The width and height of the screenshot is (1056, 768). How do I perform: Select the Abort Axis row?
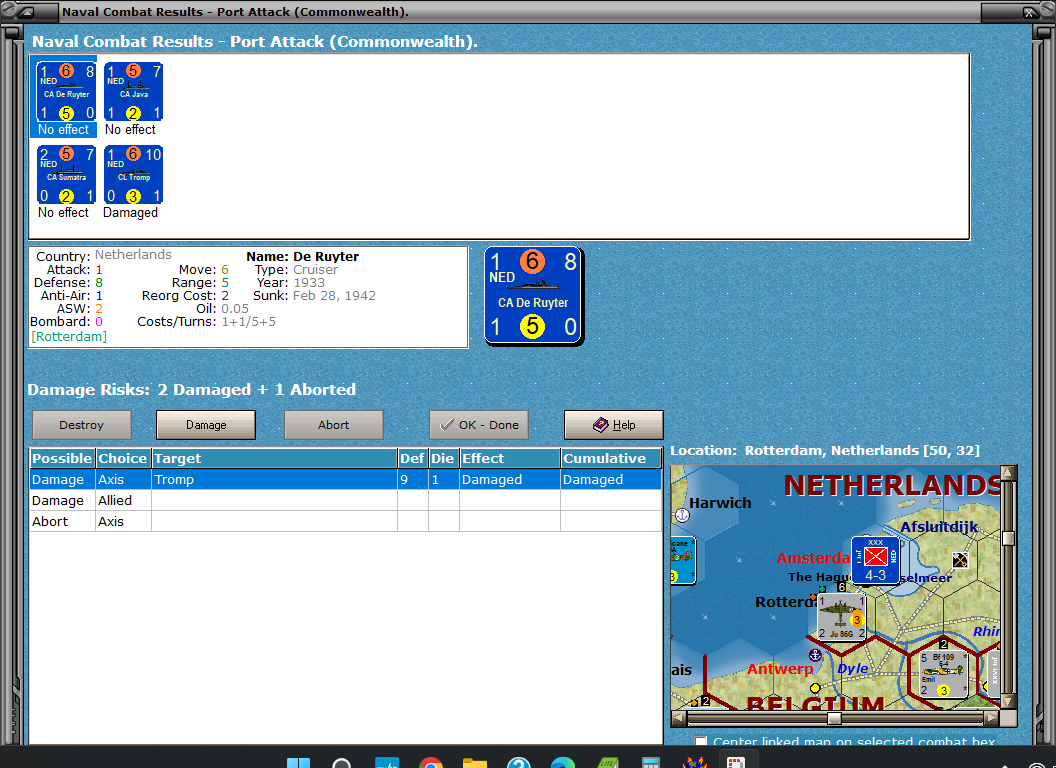[346, 521]
